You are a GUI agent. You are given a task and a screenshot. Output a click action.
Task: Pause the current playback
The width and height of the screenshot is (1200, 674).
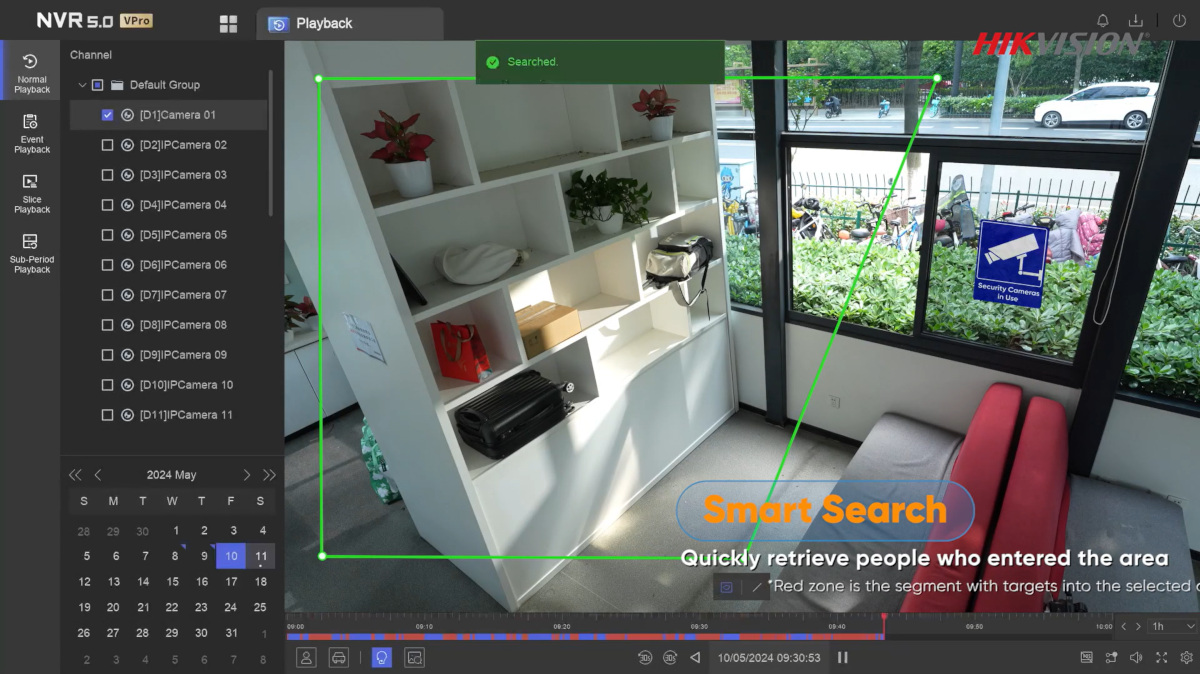coord(843,657)
